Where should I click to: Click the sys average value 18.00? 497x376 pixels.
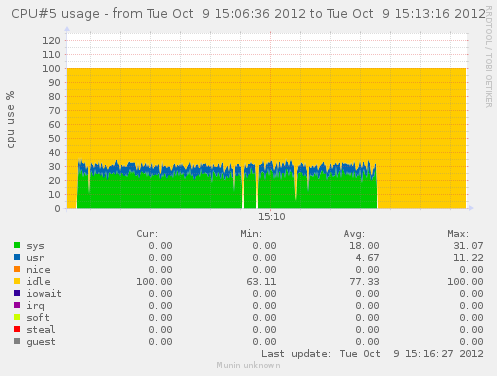364,246
